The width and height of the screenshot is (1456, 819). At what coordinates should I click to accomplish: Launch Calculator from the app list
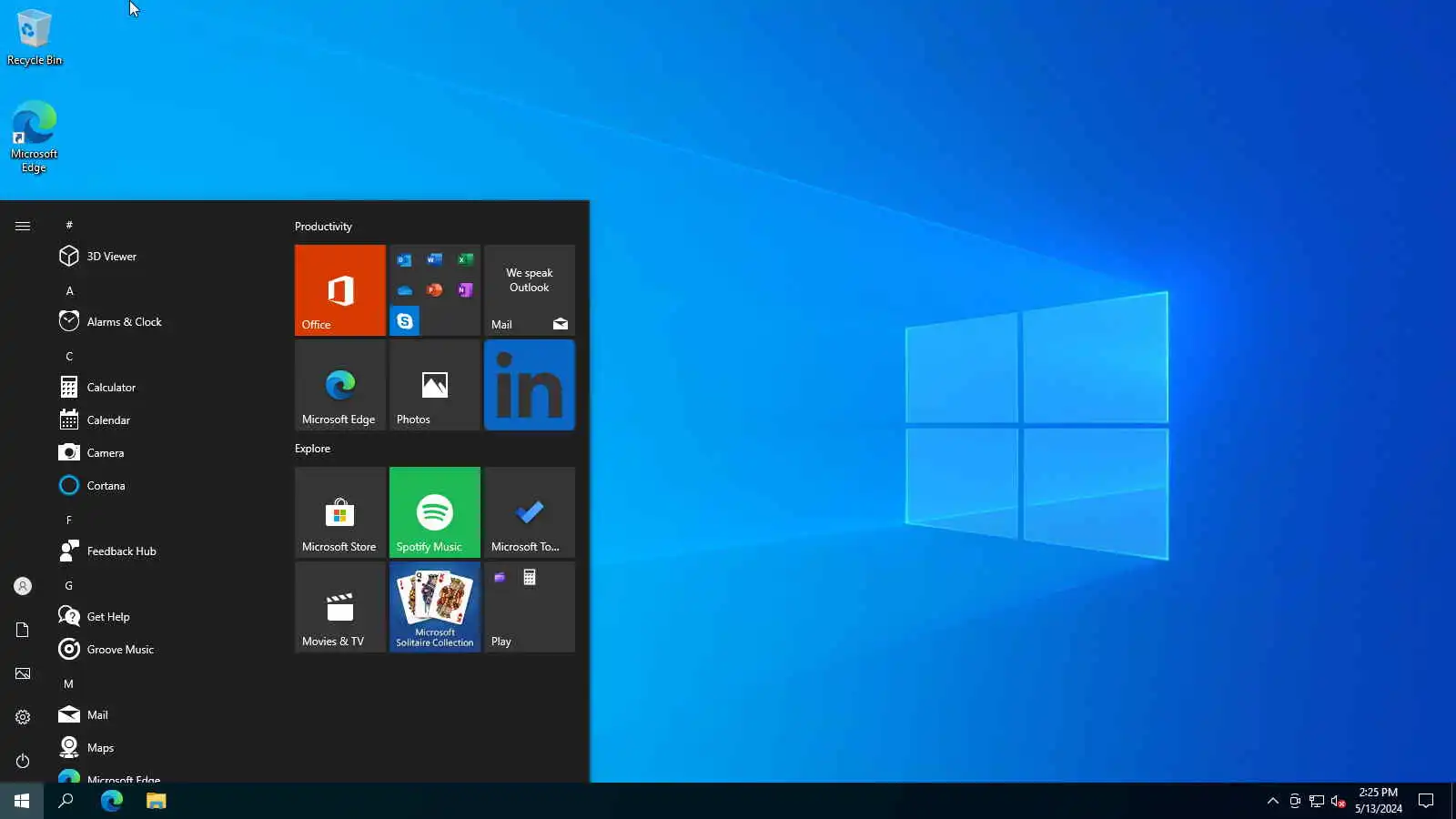click(164, 388)
